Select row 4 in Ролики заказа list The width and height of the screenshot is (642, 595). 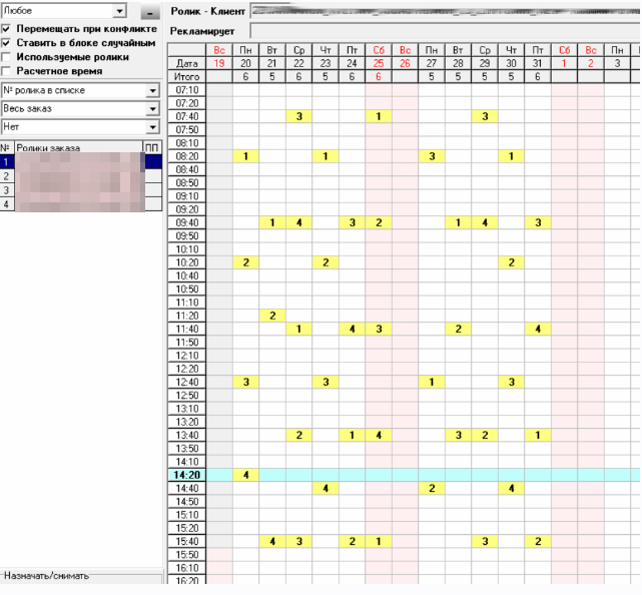[81, 204]
